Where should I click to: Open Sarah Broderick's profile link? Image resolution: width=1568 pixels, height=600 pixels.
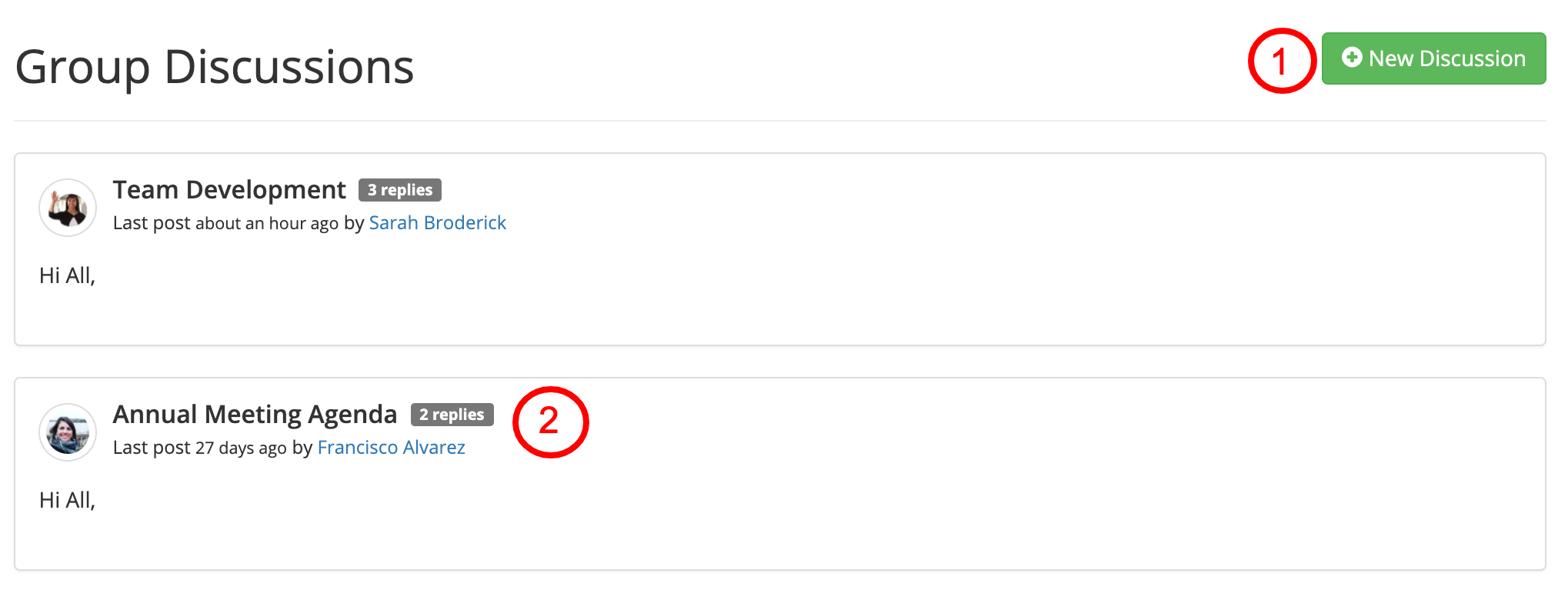[x=438, y=223]
